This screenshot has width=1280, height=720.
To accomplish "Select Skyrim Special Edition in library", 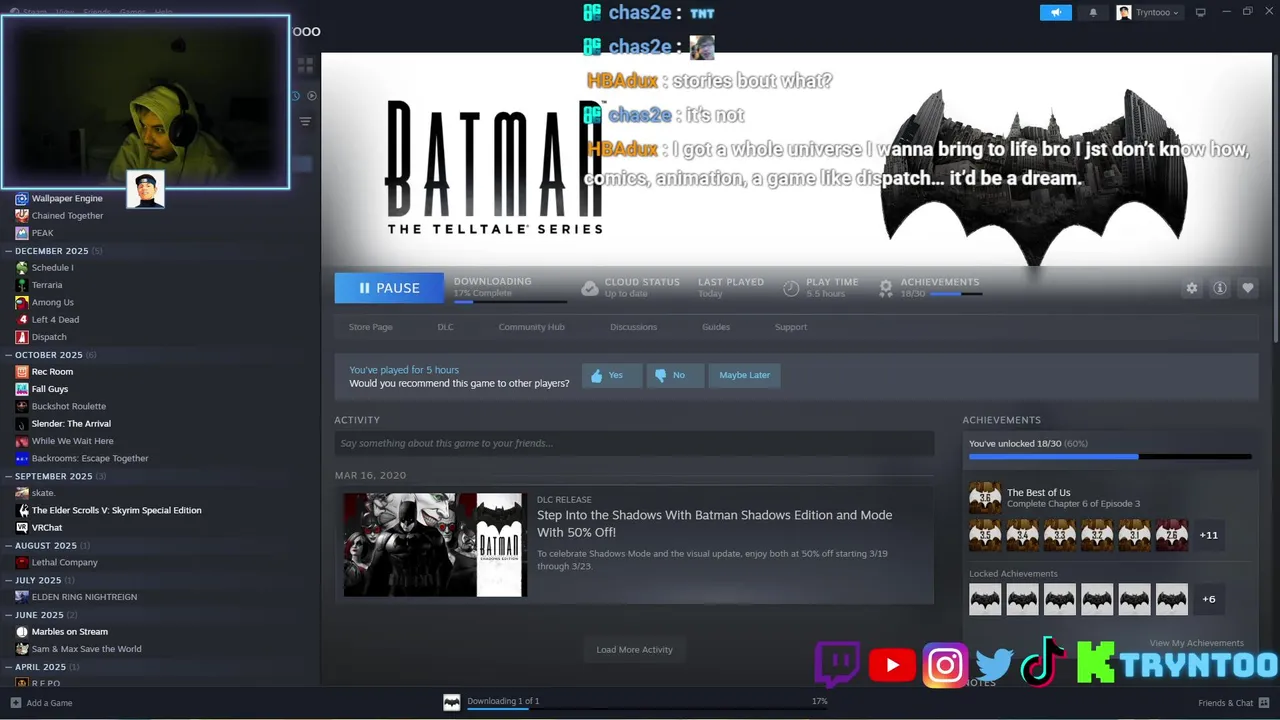I will [116, 510].
